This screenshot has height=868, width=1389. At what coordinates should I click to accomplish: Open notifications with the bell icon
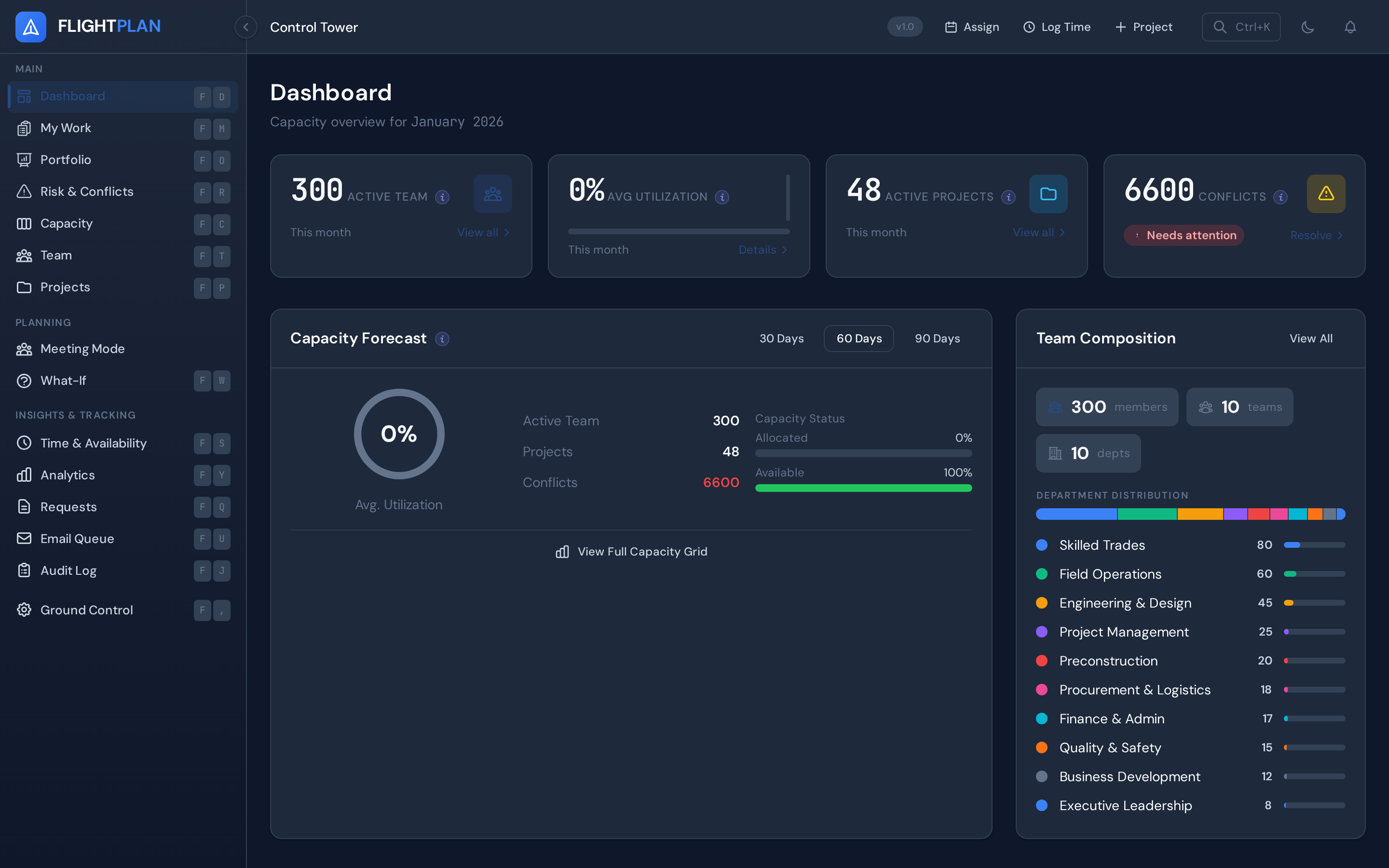coord(1350,27)
